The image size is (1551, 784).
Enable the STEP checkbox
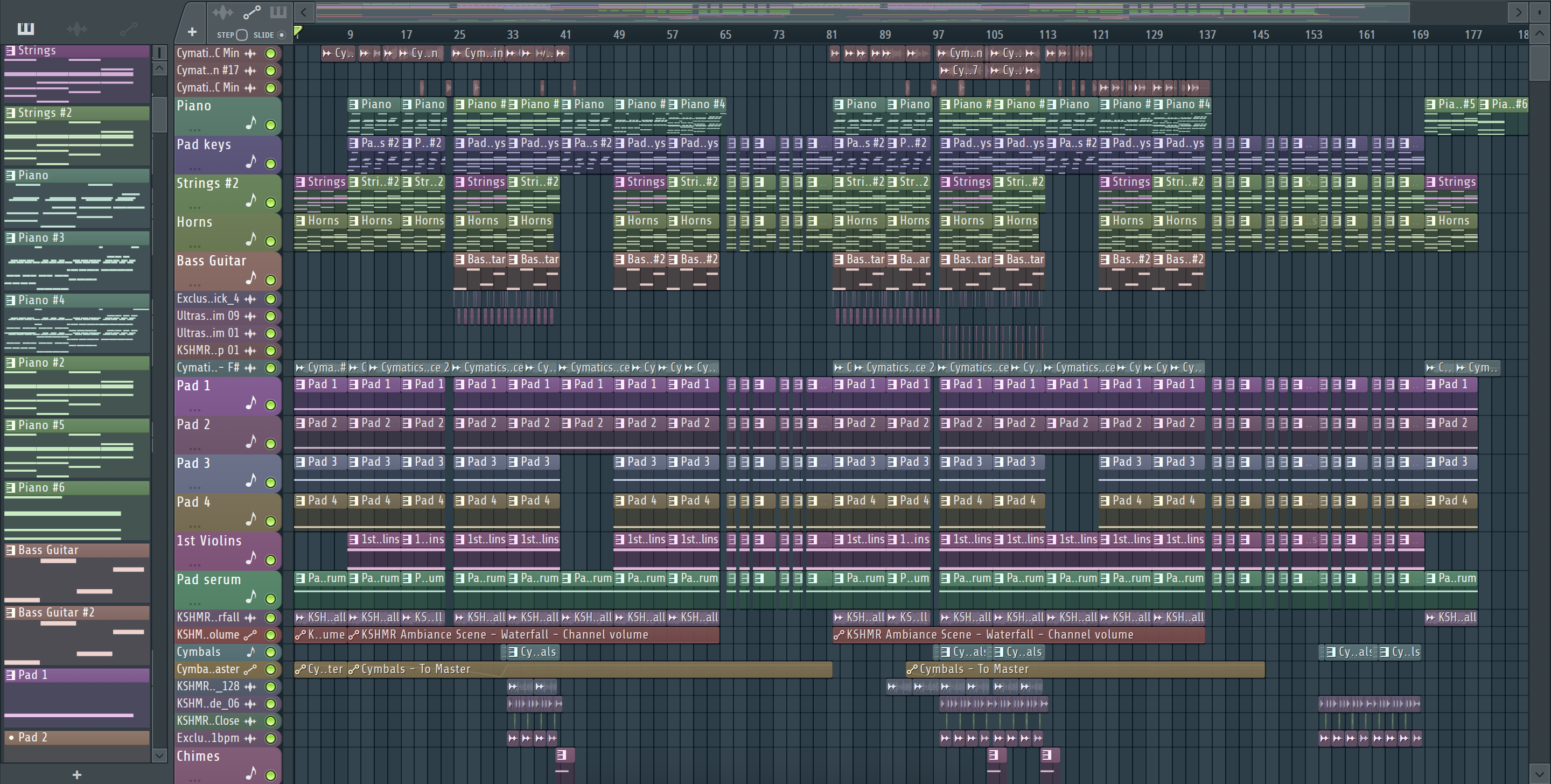pos(241,35)
